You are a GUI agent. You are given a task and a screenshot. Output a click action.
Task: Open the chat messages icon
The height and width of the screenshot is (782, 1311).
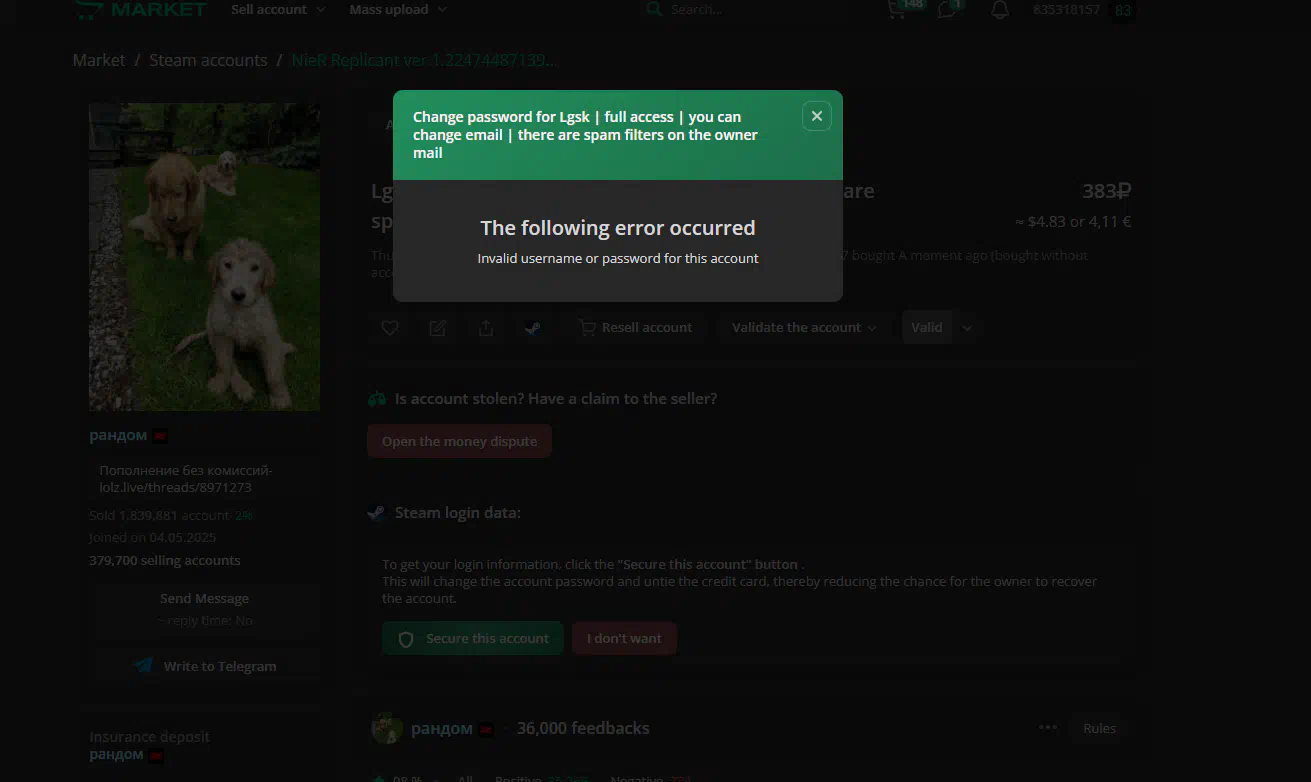(x=946, y=10)
